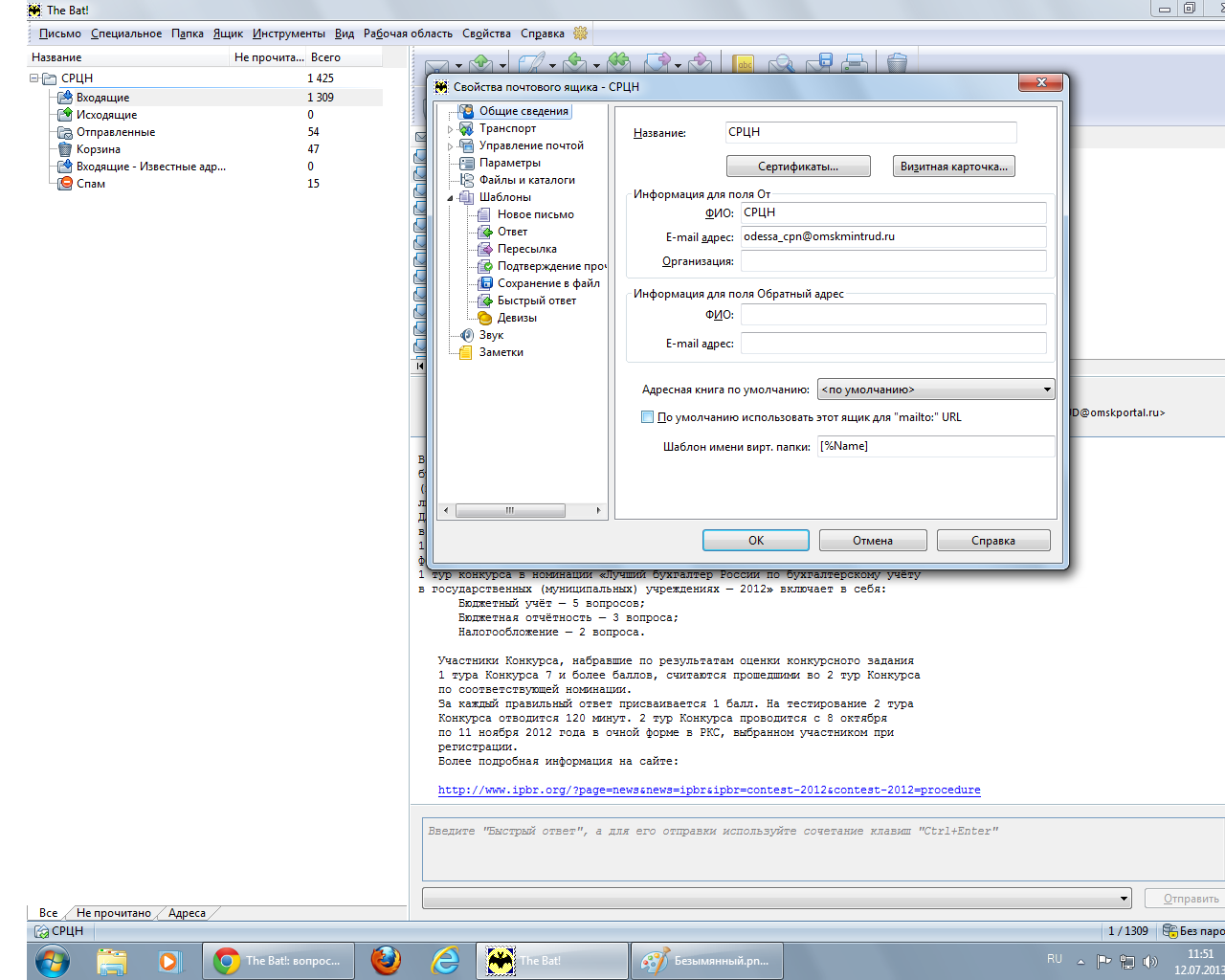1225x980 pixels.
Task: Select Заметки in properties tree
Action: (x=501, y=352)
